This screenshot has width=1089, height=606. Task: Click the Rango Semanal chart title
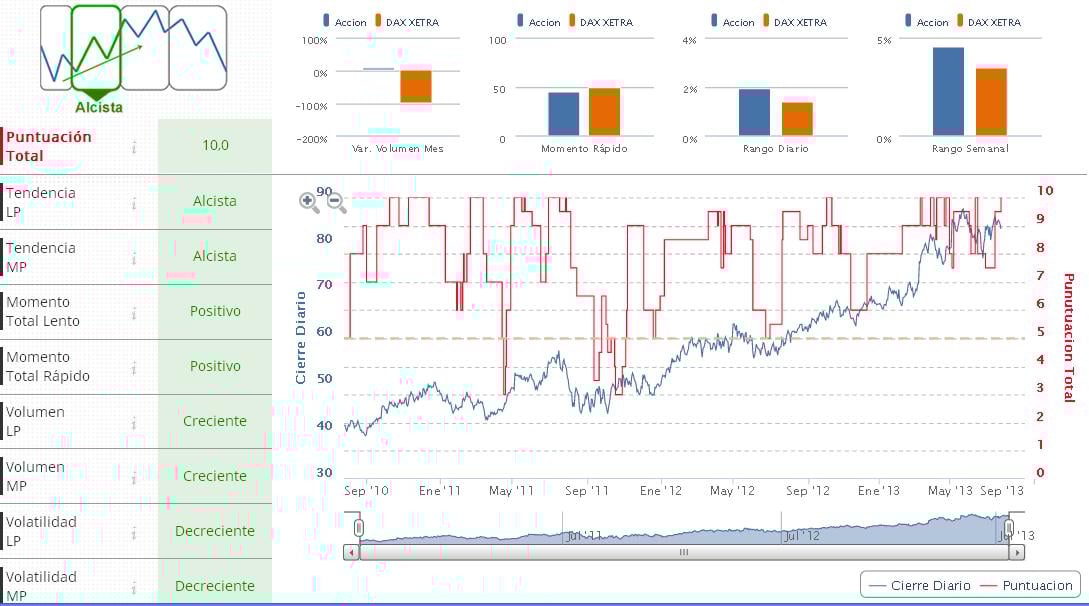tap(970, 149)
